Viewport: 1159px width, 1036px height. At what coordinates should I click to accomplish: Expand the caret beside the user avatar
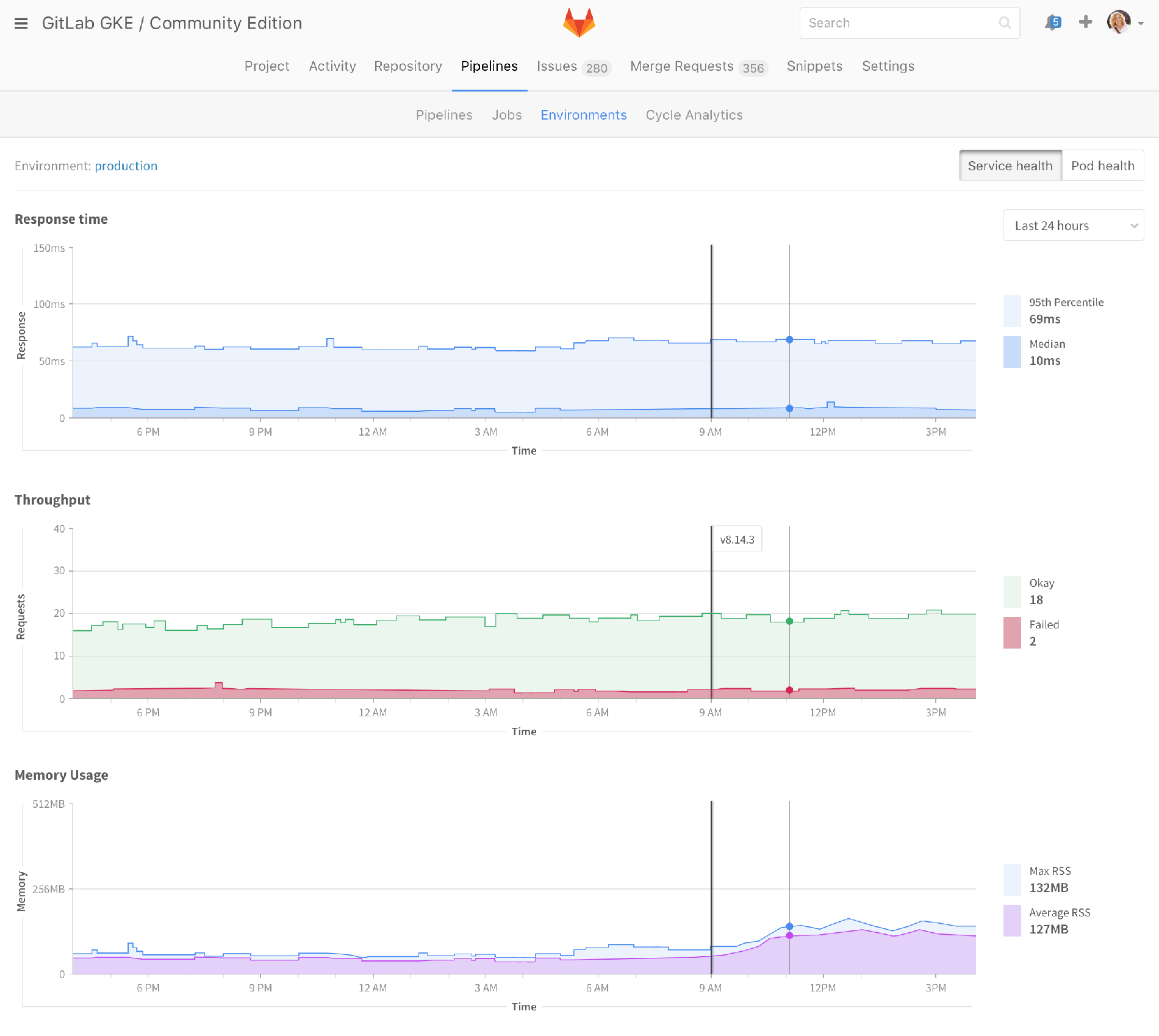(x=1141, y=24)
